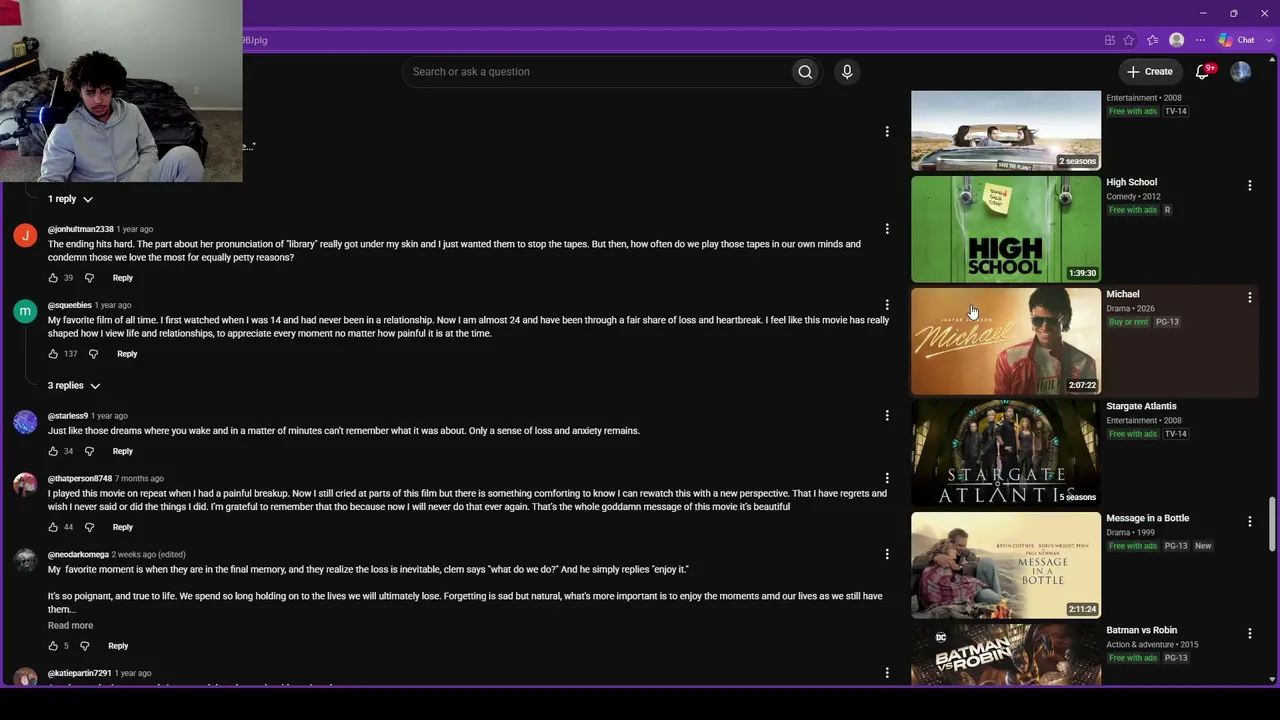This screenshot has width=1280, height=720.
Task: Open options menu for @neodarkomega's comment
Action: [x=887, y=554]
